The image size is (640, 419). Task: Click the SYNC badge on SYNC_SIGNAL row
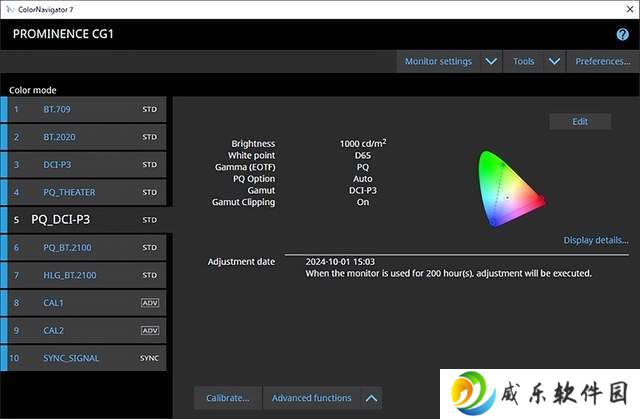coord(149,358)
